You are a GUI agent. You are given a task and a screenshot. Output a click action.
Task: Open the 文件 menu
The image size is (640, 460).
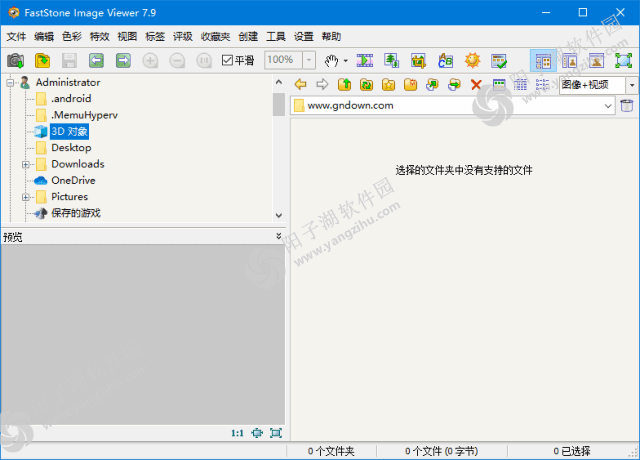tap(16, 37)
